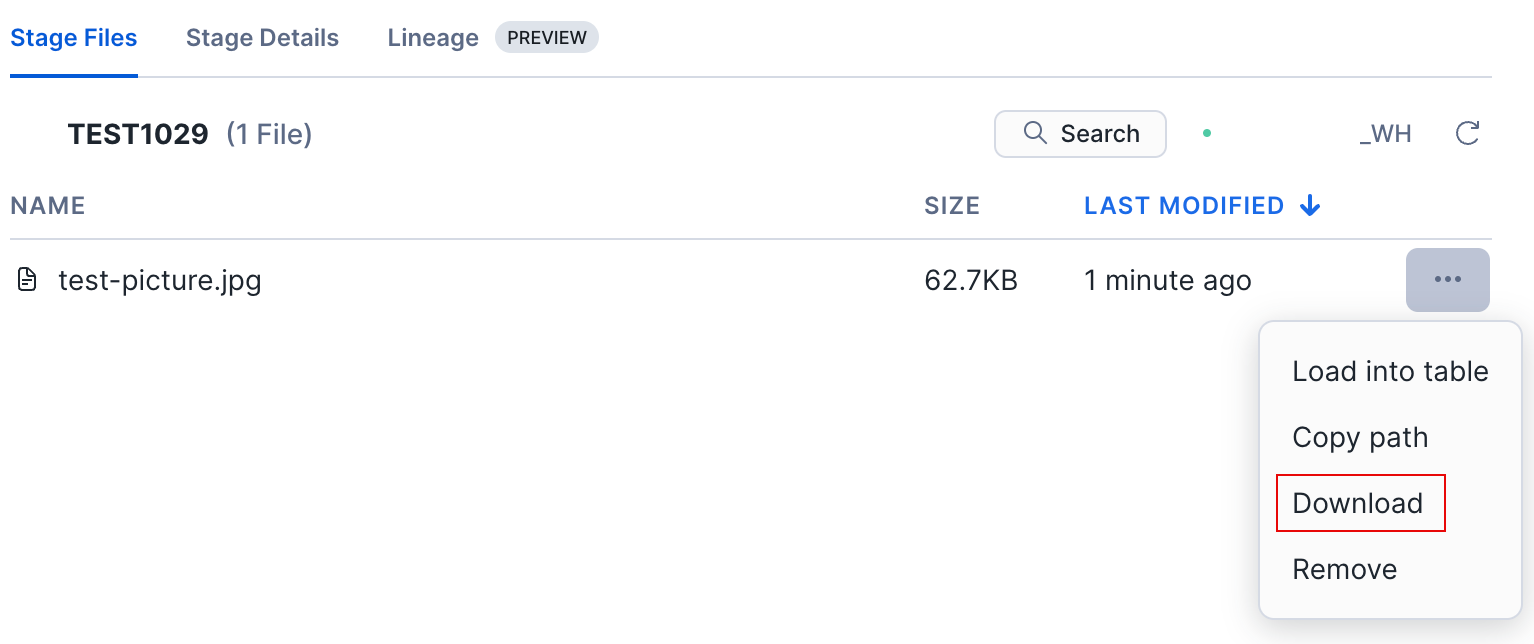Click the green status dot indicator
The height and width of the screenshot is (644, 1534).
[x=1207, y=133]
